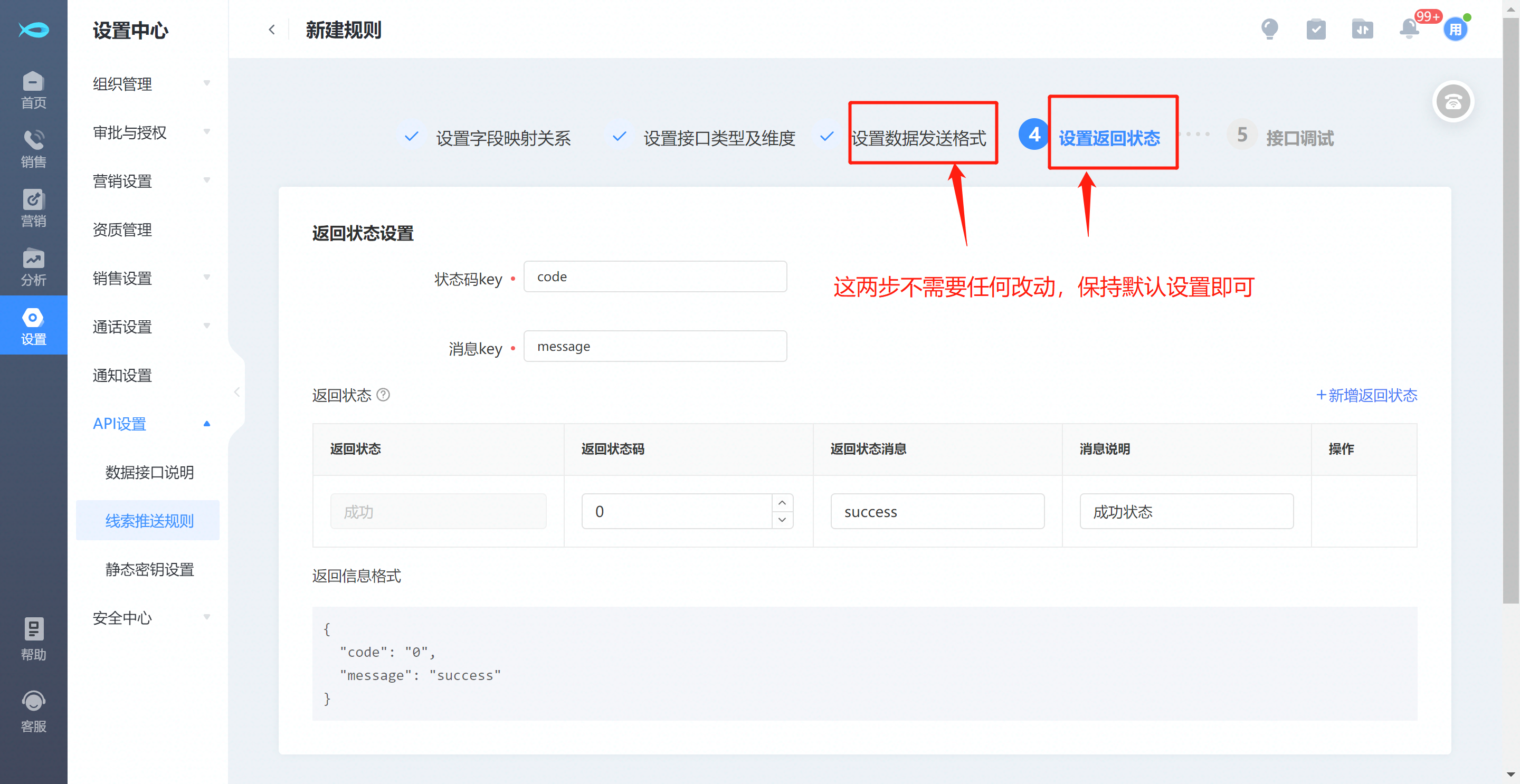Screen dimensions: 1520x784
Task: Expand 审批与授权 menu
Action: click(x=151, y=133)
